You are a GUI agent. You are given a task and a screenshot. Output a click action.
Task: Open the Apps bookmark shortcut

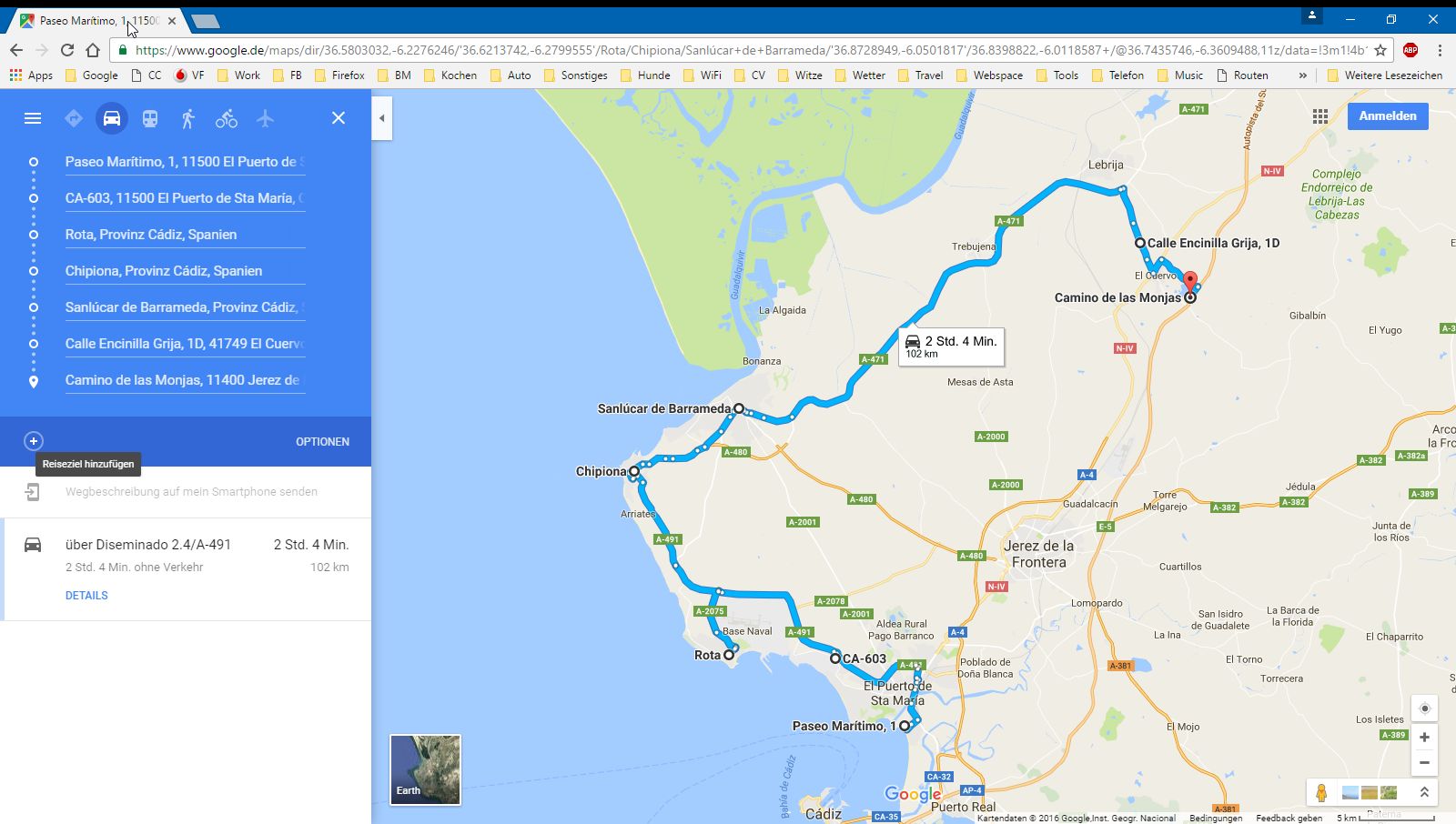point(31,75)
